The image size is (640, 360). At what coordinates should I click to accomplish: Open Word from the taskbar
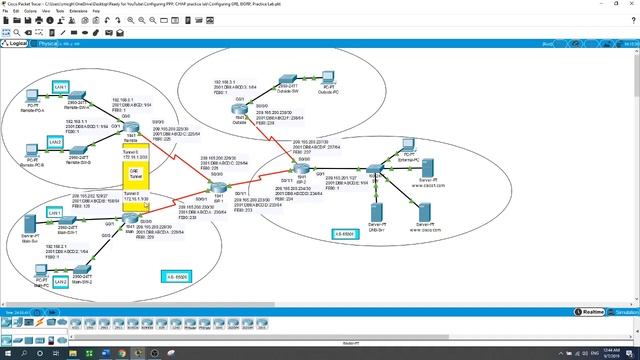pos(106,353)
